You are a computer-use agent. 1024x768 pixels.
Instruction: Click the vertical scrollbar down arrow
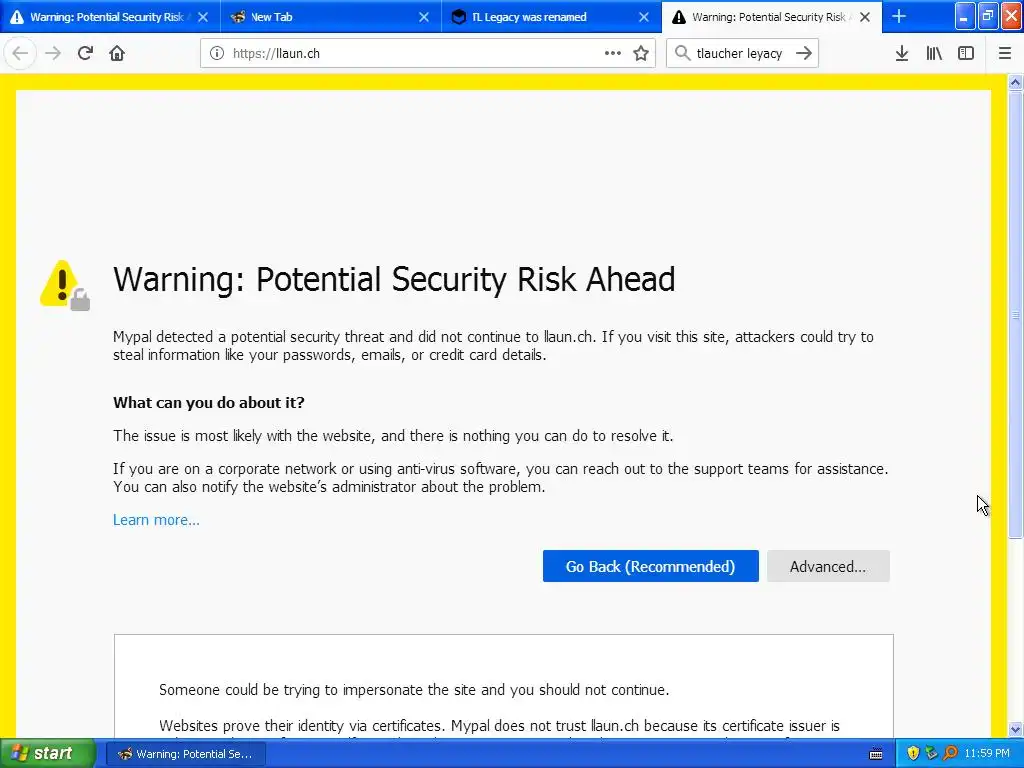coord(1015,729)
